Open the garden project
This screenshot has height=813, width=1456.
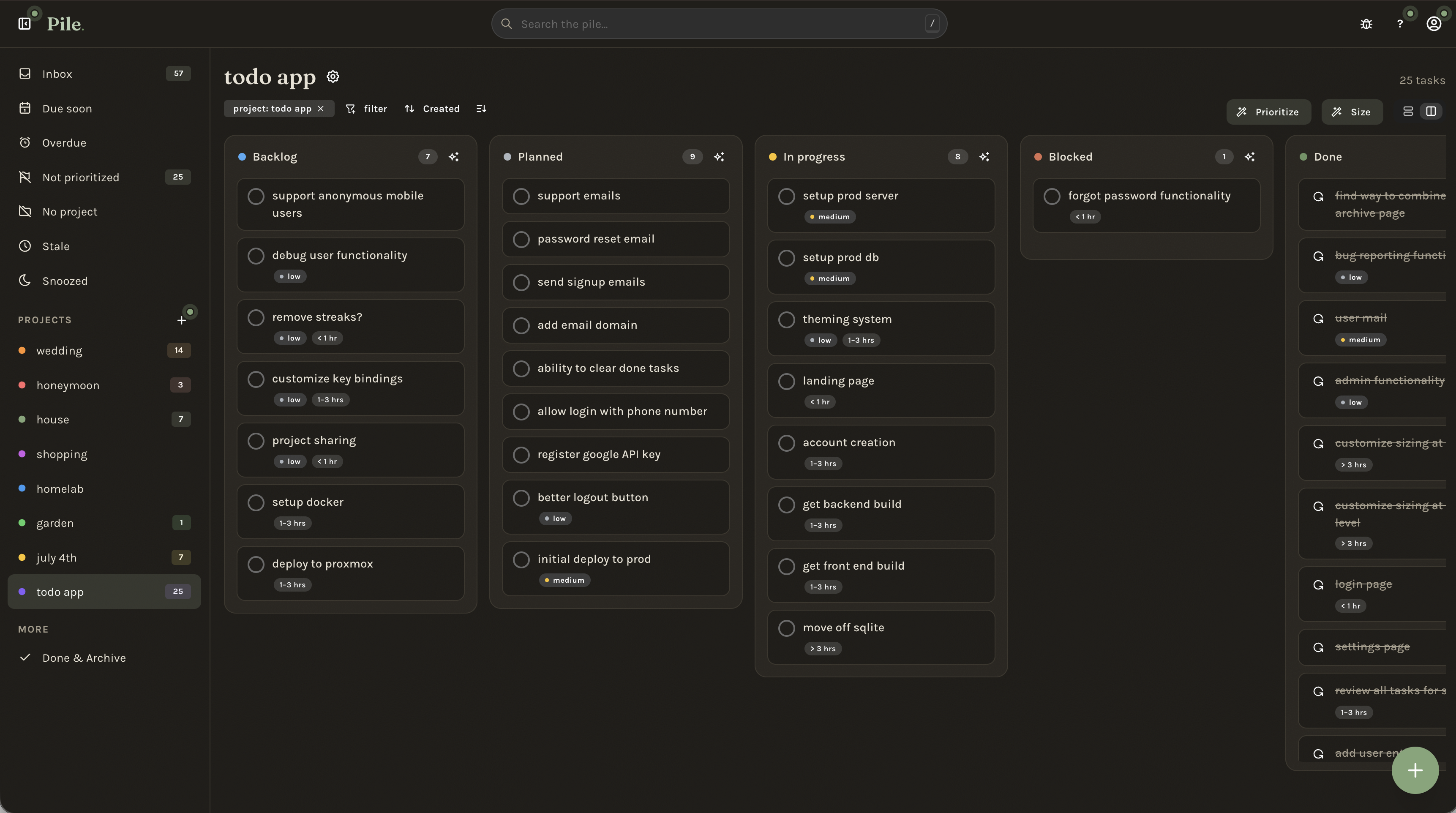pyautogui.click(x=104, y=523)
